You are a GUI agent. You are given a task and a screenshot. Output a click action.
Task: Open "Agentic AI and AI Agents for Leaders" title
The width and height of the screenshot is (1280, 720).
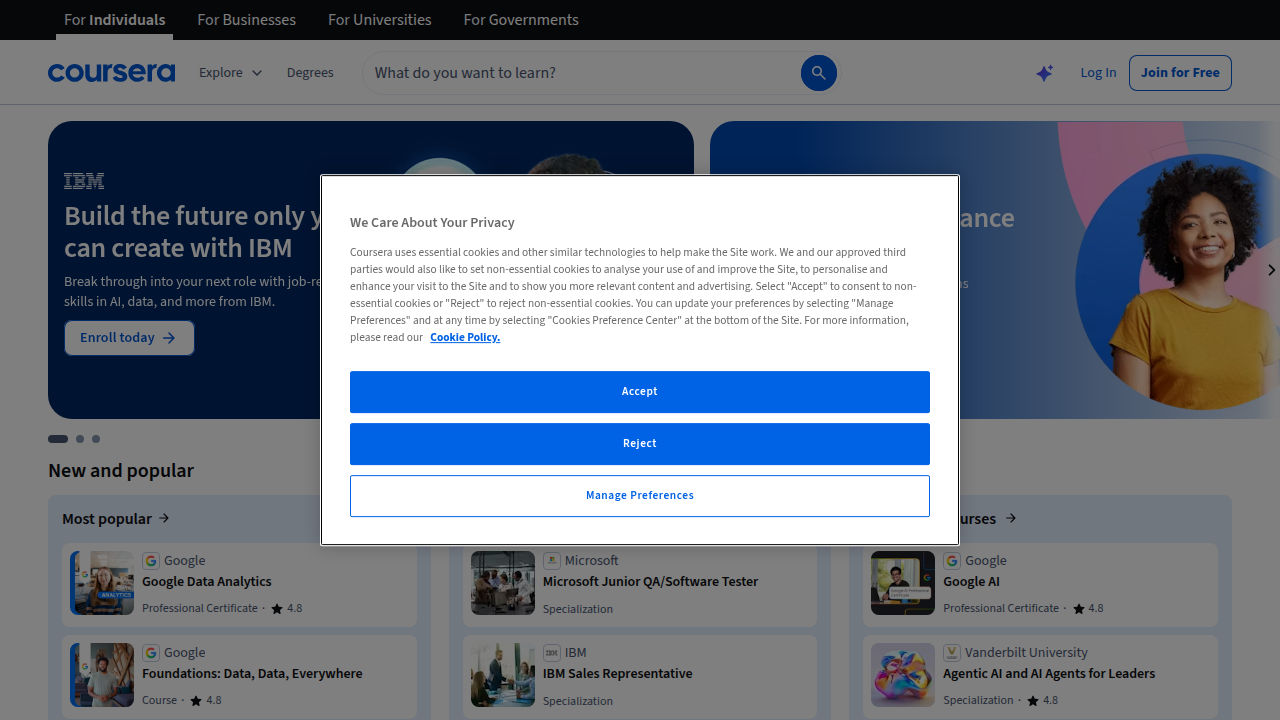point(1049,674)
